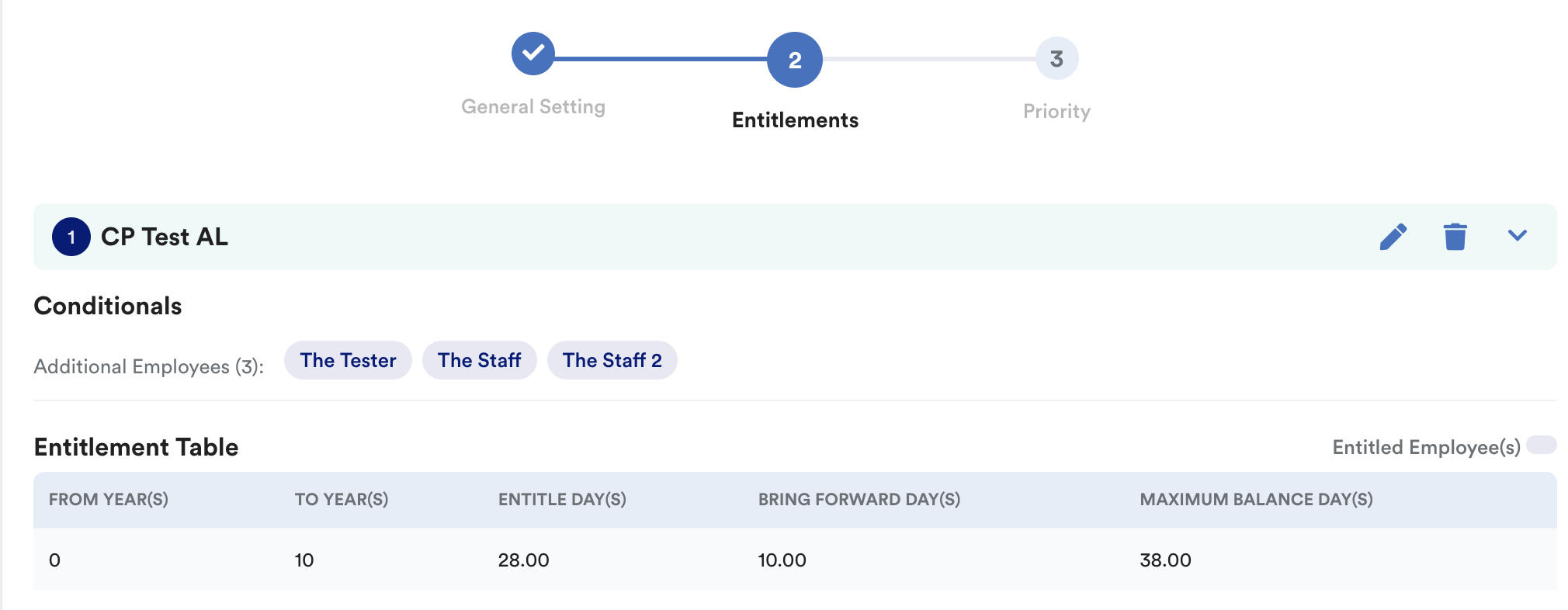The height and width of the screenshot is (610, 1568).
Task: Click the Priority step label
Action: pyautogui.click(x=1056, y=112)
